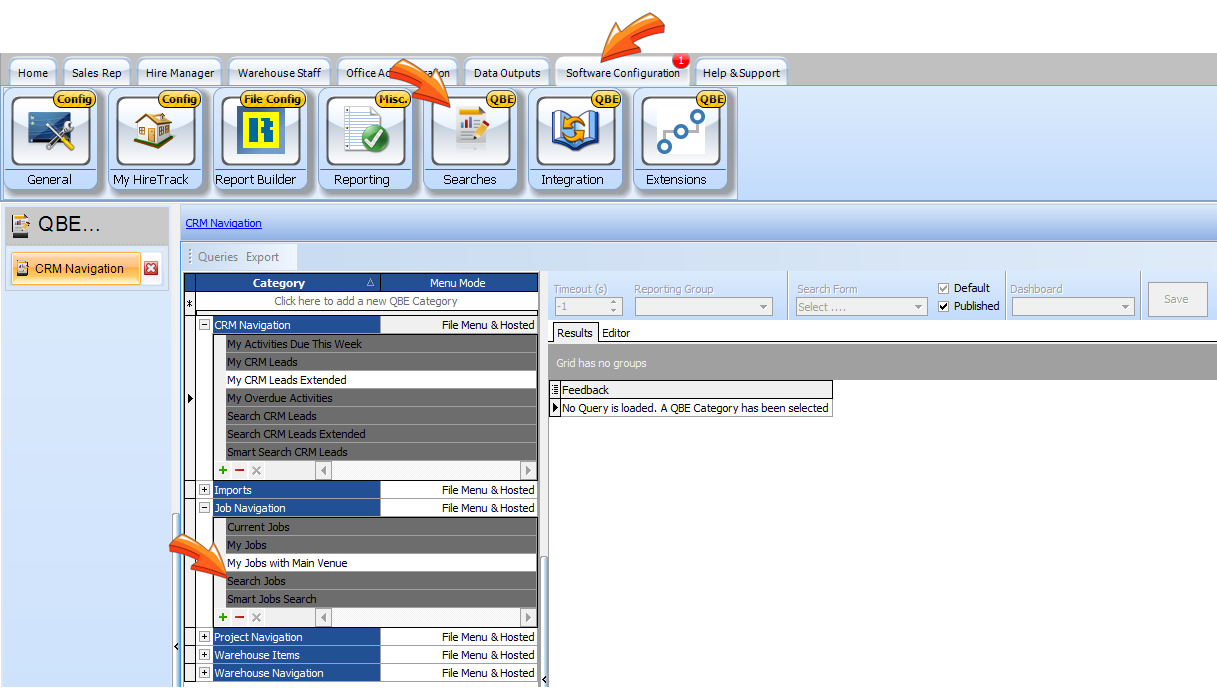This screenshot has height=688, width=1217.
Task: Toggle the Default checkbox
Action: coord(943,289)
